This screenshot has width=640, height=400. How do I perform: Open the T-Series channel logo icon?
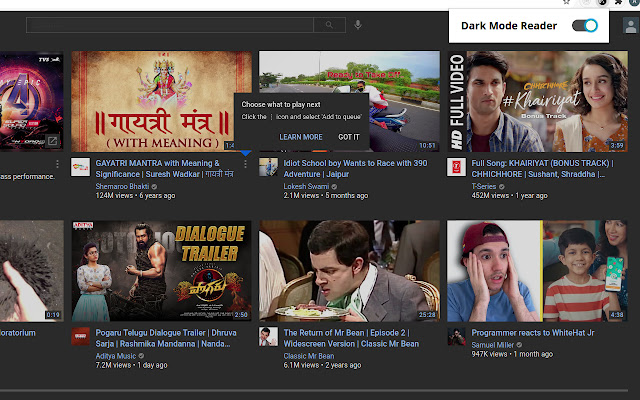(x=456, y=167)
